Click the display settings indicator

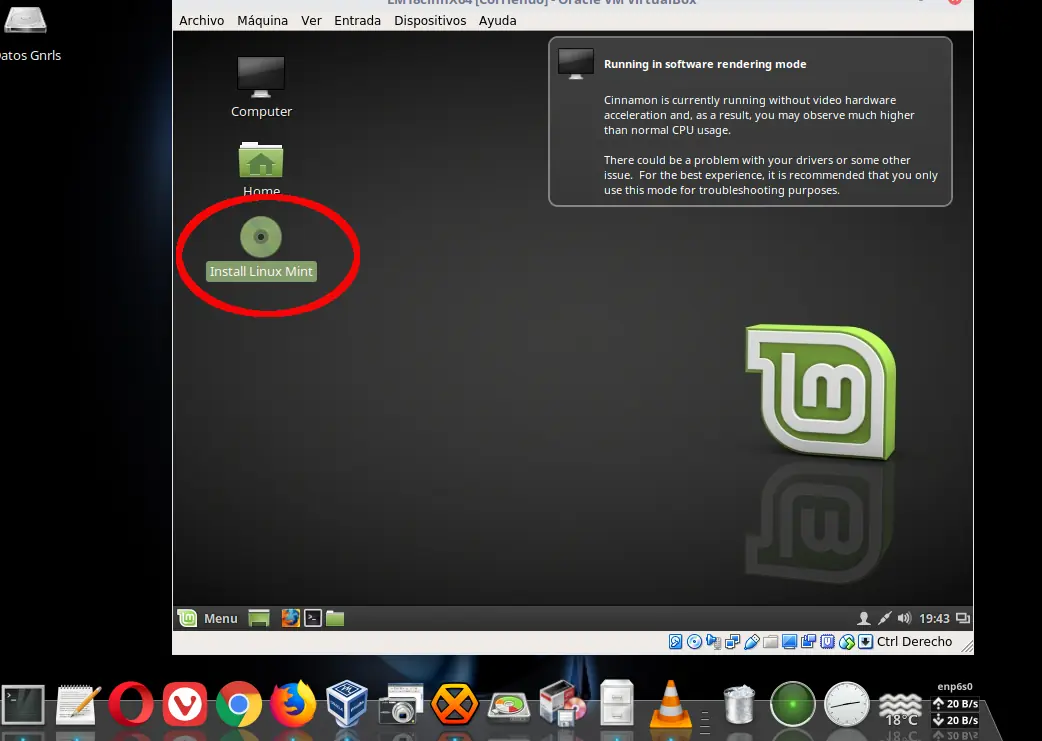click(789, 642)
